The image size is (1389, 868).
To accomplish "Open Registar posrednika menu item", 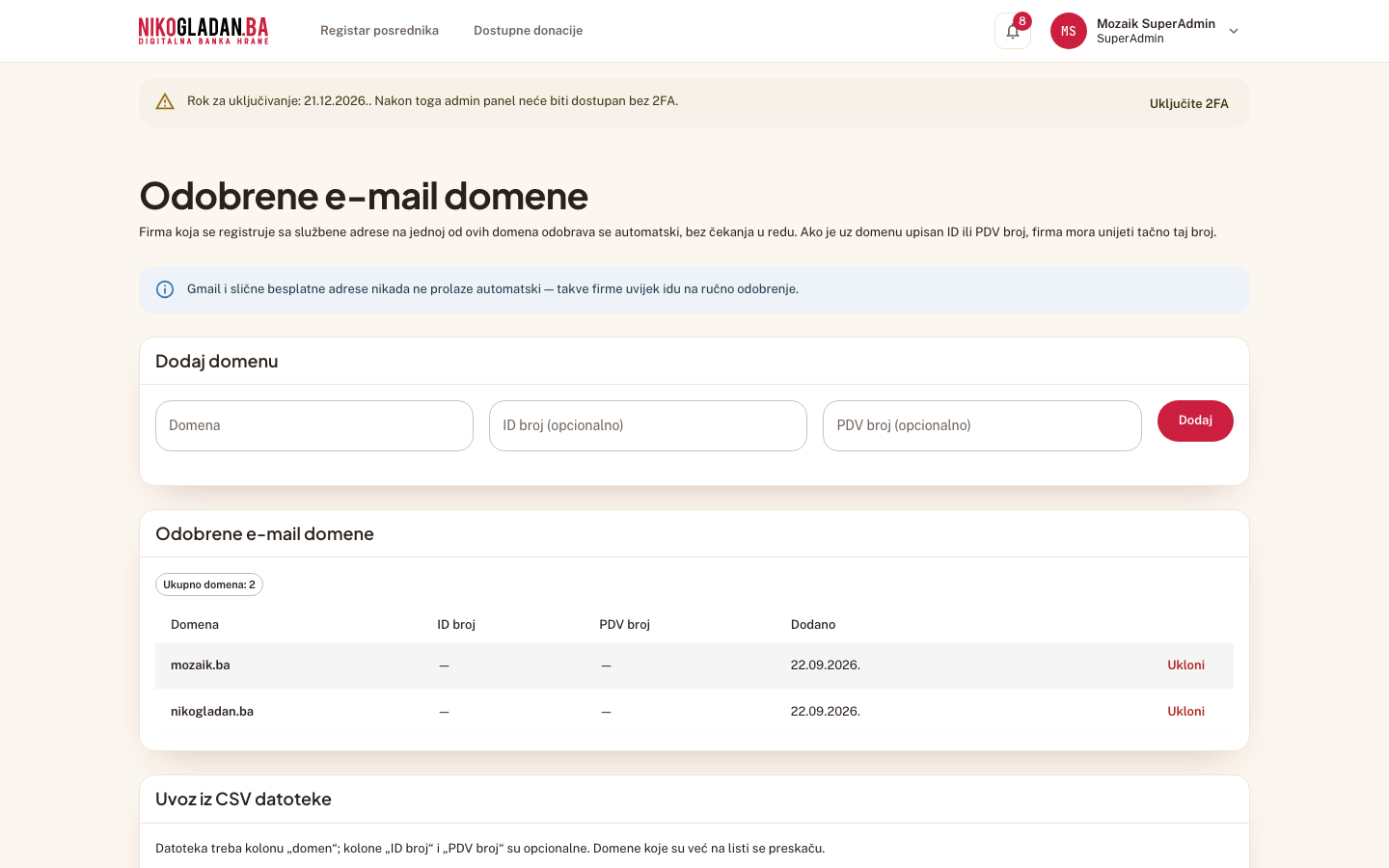I will 379,31.
